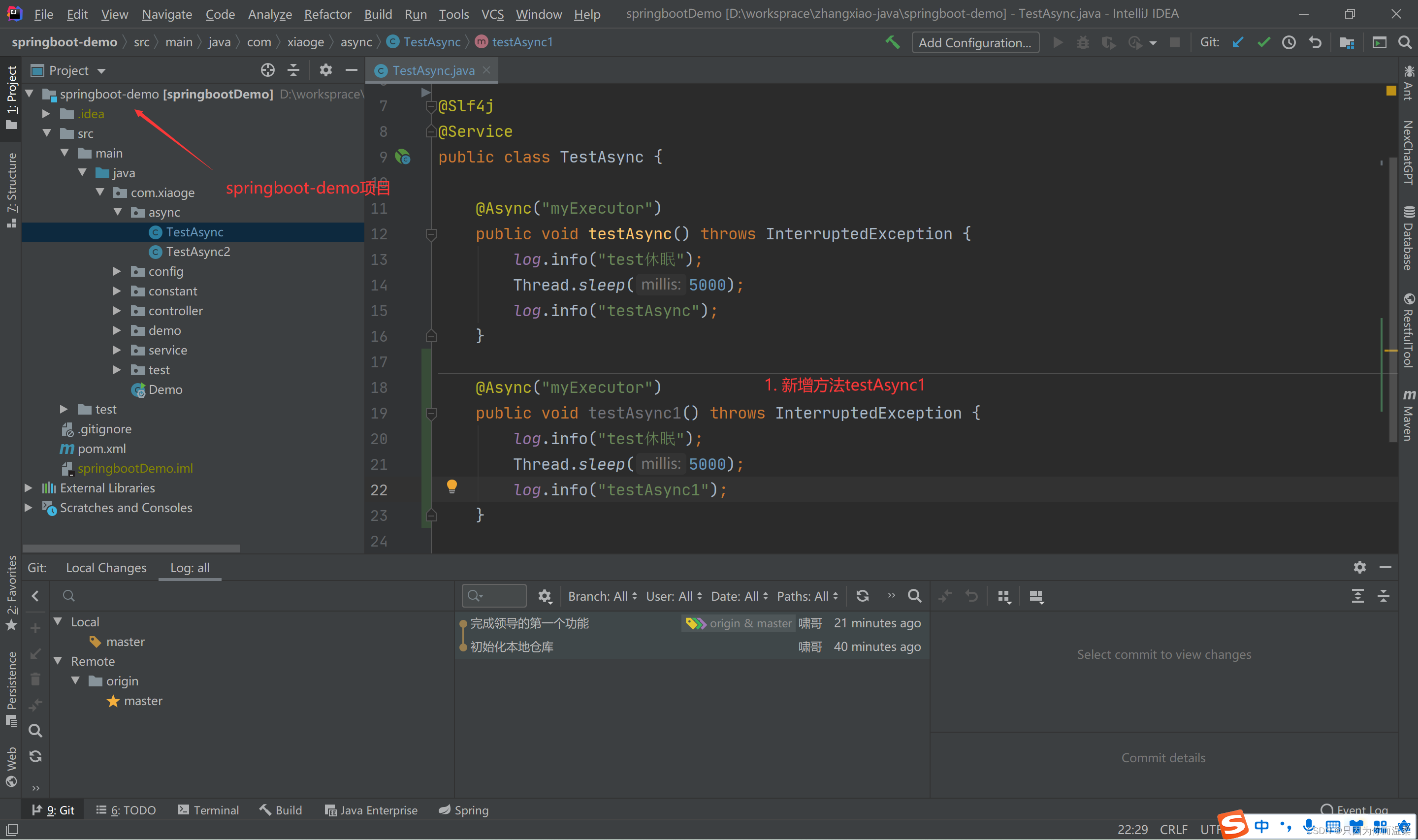The image size is (1418, 840).
Task: Toggle the Maven tool window
Action: tap(1408, 416)
